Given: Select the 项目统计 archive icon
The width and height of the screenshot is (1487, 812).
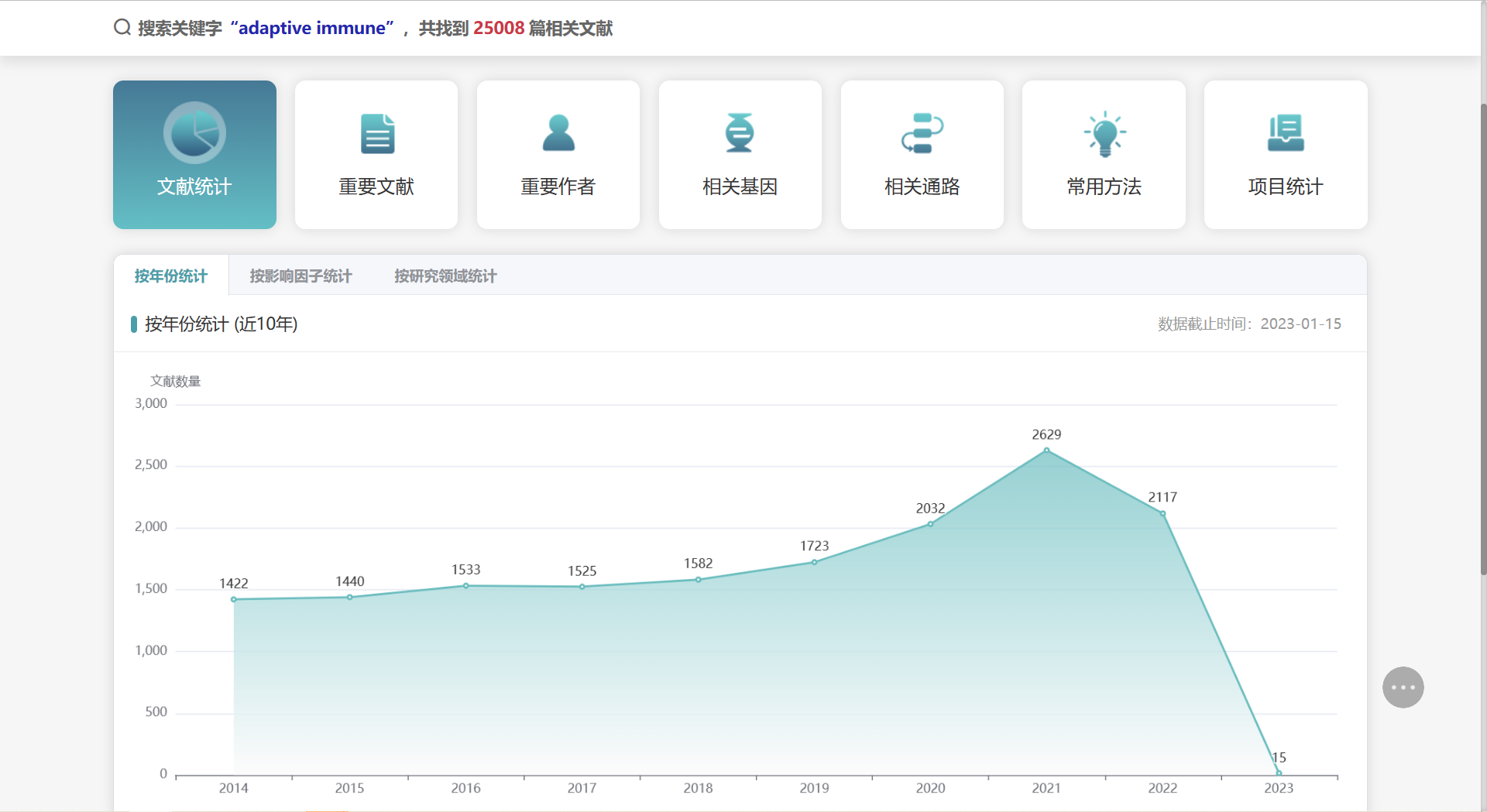Looking at the screenshot, I should (1285, 133).
